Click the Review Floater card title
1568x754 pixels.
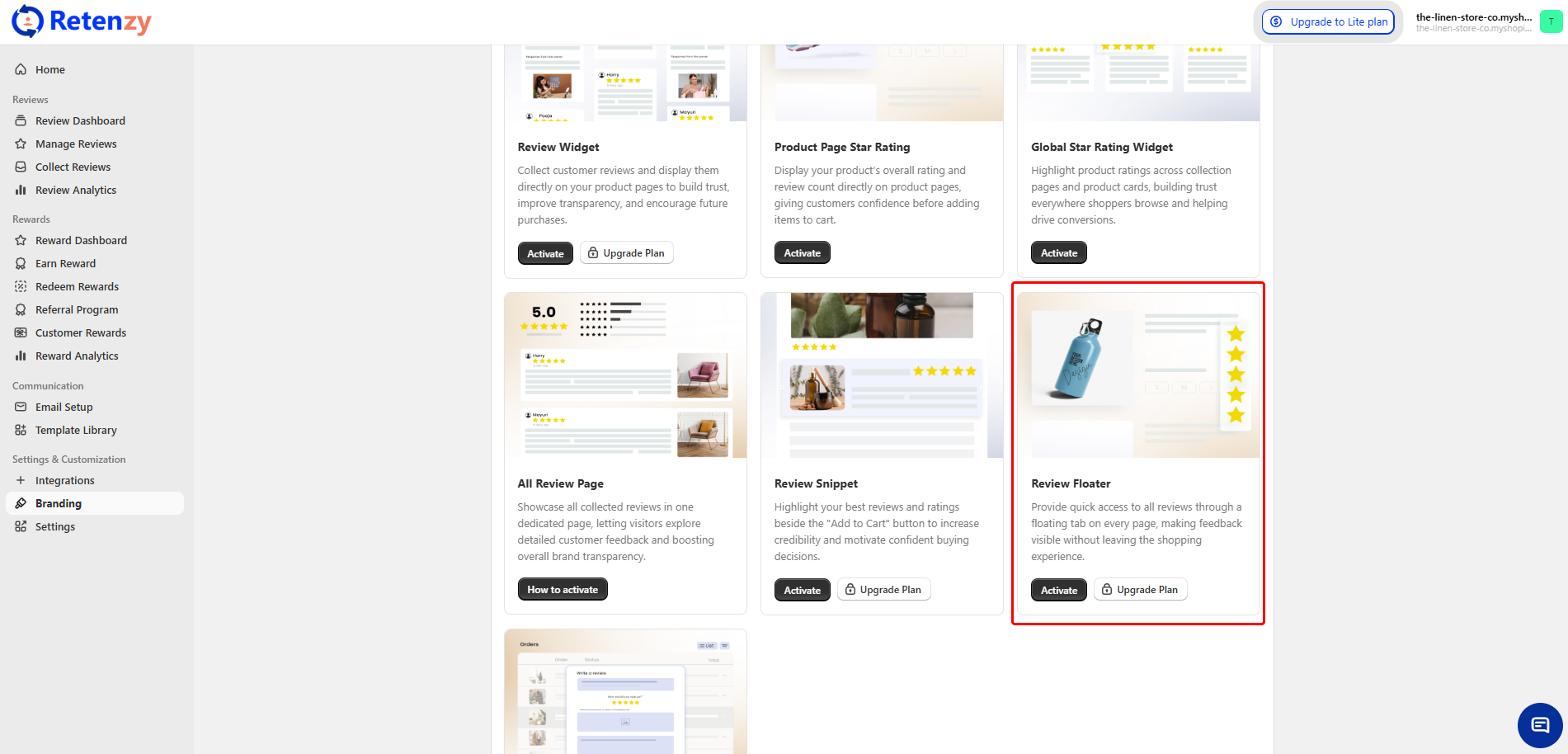click(1071, 483)
